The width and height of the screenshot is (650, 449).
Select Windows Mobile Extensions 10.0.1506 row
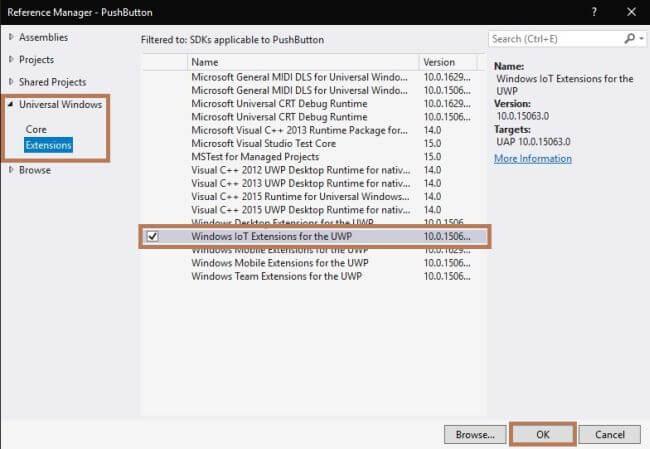[313, 263]
